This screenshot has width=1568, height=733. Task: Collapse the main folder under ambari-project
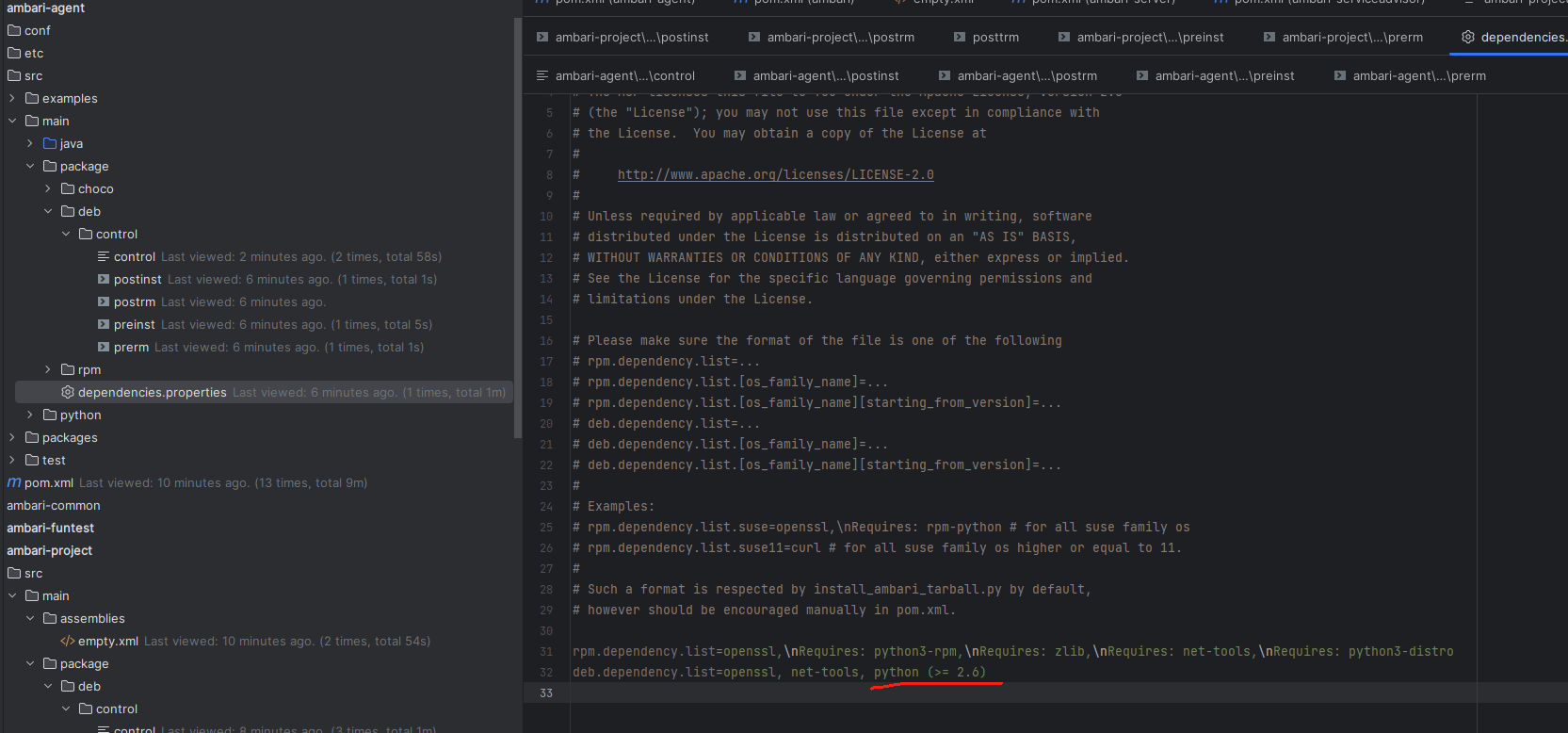tap(12, 595)
